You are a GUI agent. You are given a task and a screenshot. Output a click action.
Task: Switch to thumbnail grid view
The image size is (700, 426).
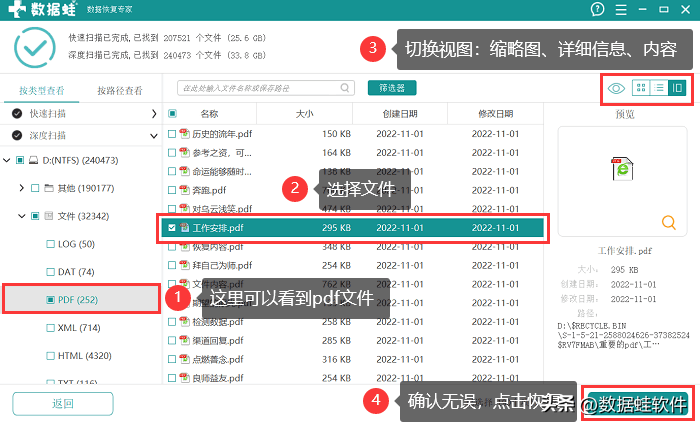pos(641,88)
